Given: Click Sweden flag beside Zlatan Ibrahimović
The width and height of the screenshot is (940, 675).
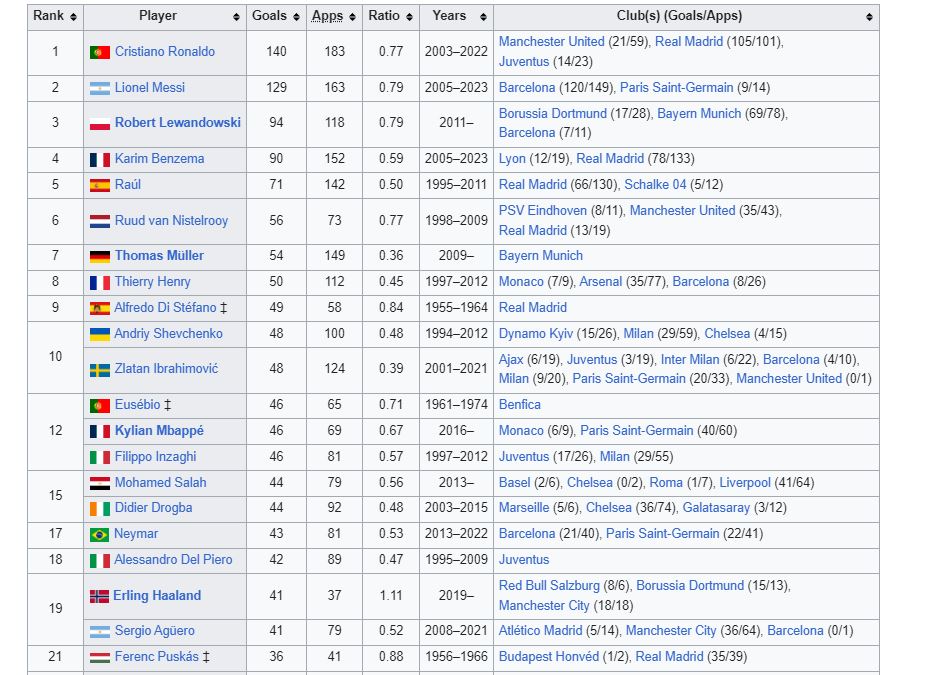Looking at the screenshot, I should click(100, 370).
